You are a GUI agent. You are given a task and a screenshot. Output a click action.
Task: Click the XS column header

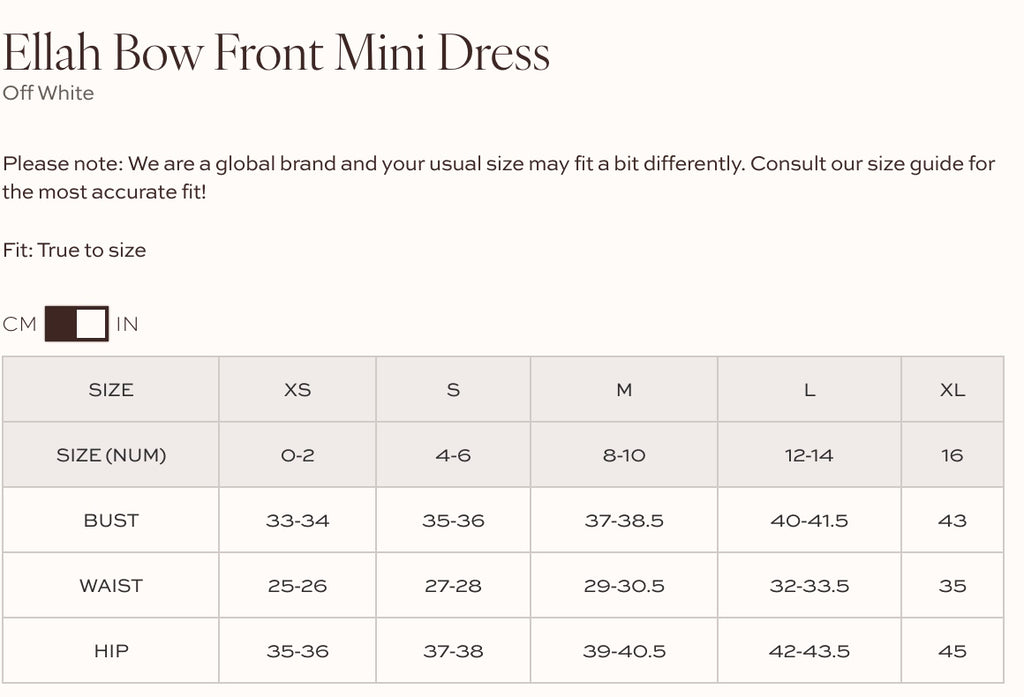tap(297, 389)
